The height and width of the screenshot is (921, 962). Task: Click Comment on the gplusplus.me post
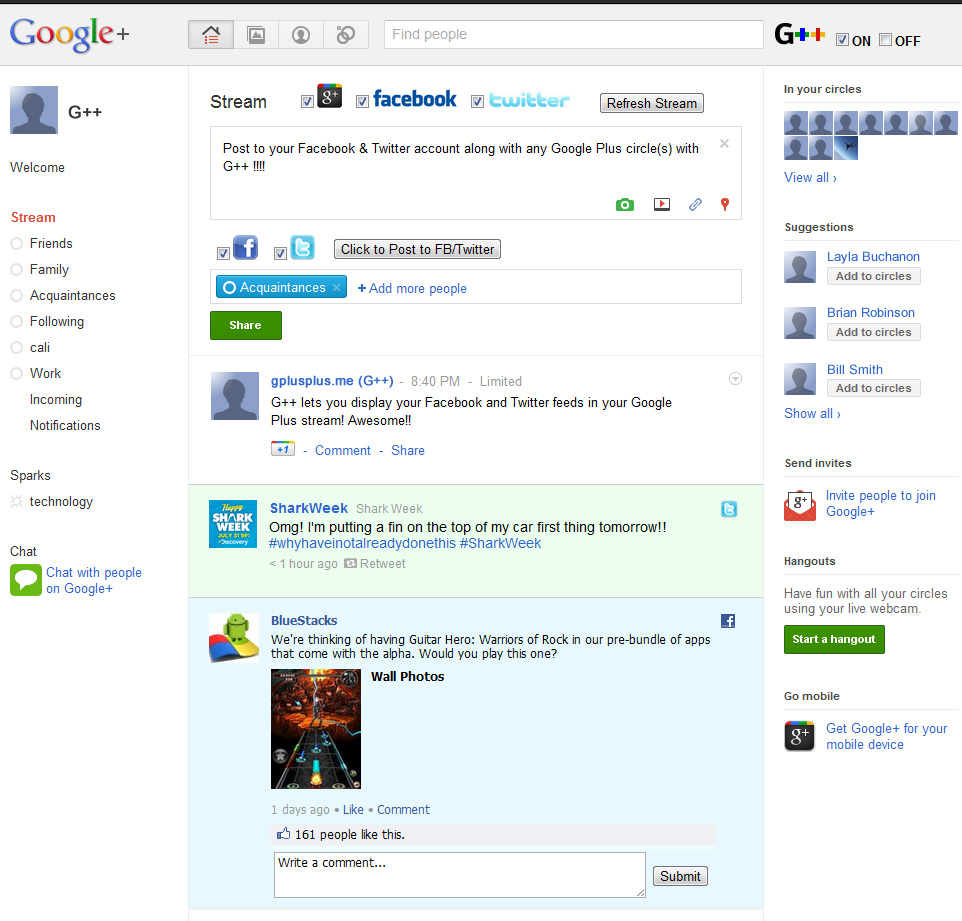[x=342, y=450]
